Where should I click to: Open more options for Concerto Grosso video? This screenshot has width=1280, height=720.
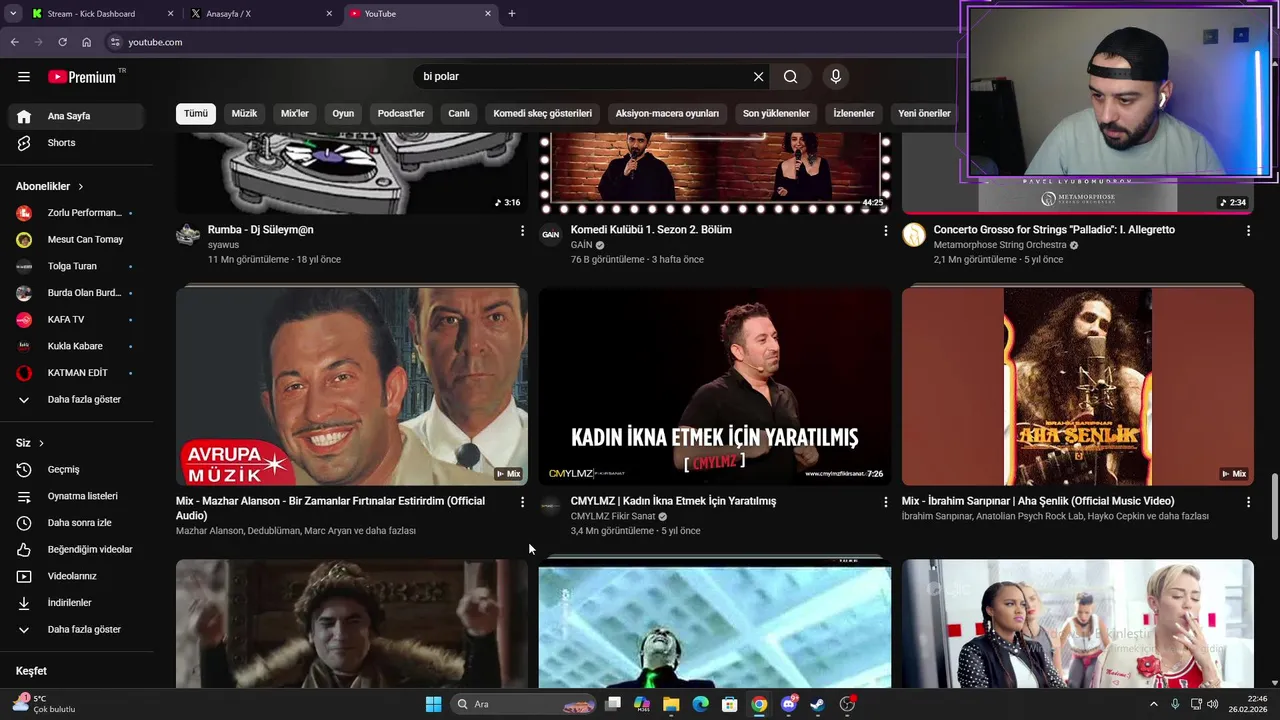point(1248,231)
